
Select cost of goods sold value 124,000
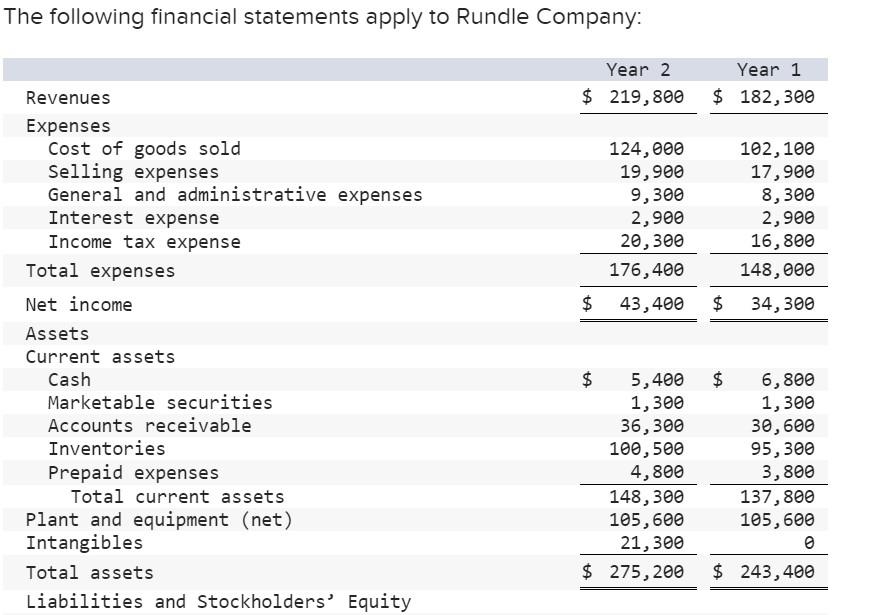click(x=647, y=149)
